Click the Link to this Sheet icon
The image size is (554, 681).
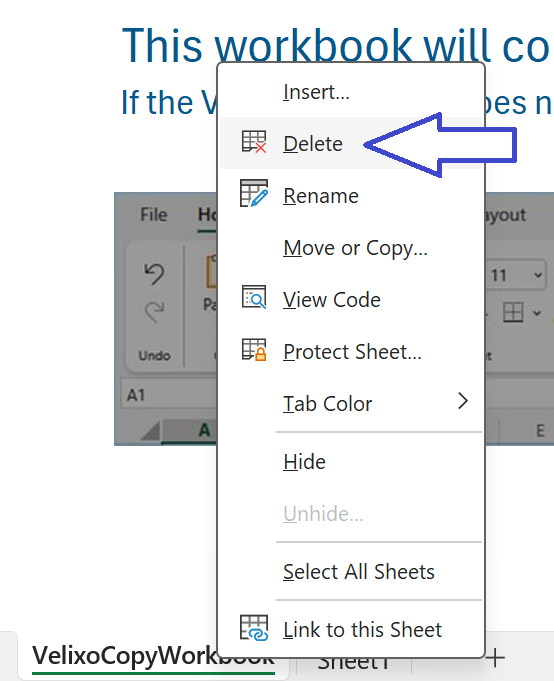254,628
